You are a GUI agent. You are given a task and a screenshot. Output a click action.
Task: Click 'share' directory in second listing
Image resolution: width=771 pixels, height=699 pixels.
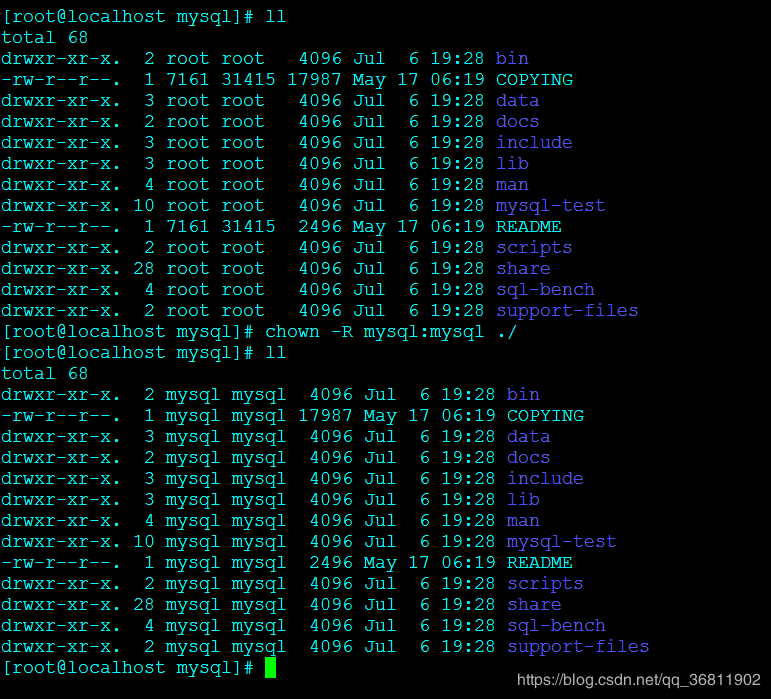(x=533, y=604)
